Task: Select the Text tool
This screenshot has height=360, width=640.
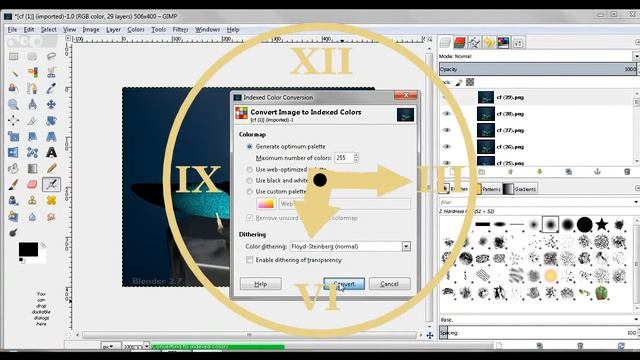Action: 51,152
